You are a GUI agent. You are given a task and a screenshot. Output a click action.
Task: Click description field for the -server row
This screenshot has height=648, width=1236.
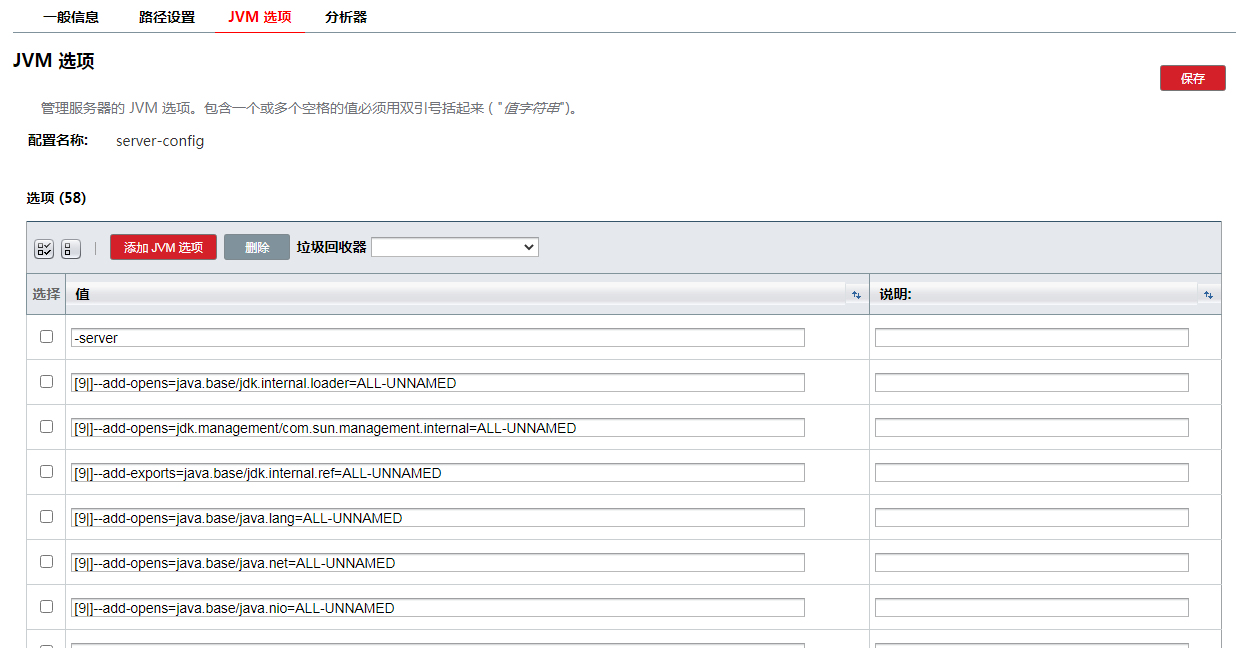click(1031, 338)
